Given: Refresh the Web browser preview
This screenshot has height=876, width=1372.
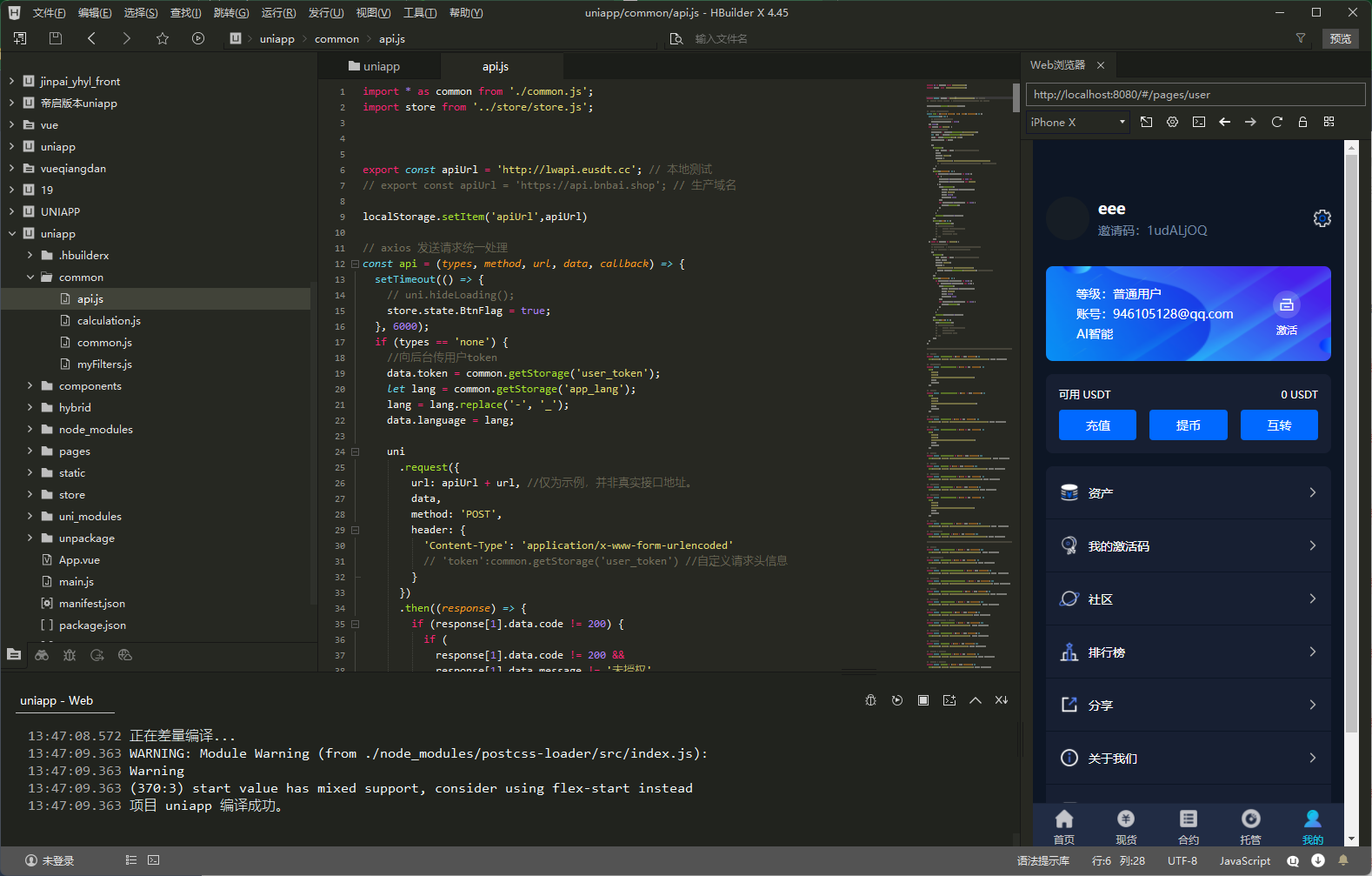Looking at the screenshot, I should [1276, 122].
